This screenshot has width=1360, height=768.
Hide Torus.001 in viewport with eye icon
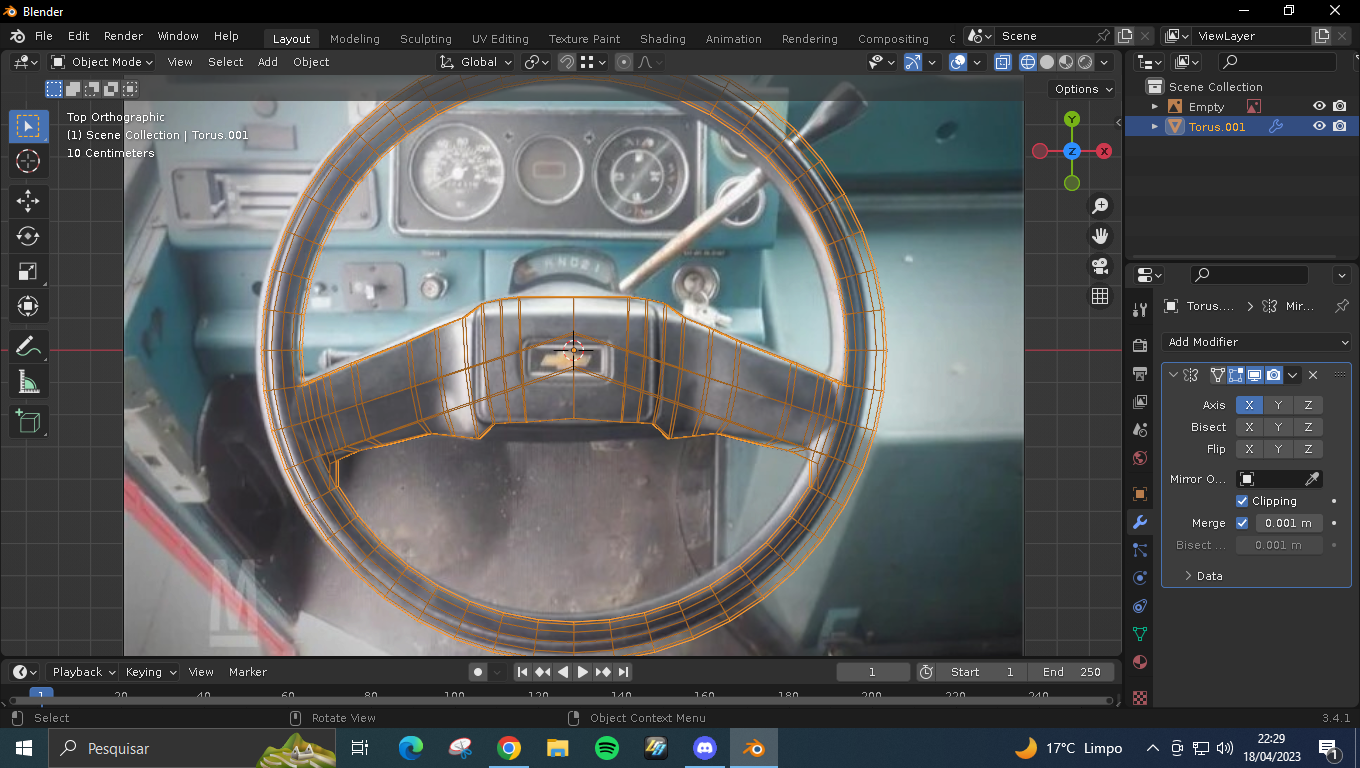coord(1319,127)
